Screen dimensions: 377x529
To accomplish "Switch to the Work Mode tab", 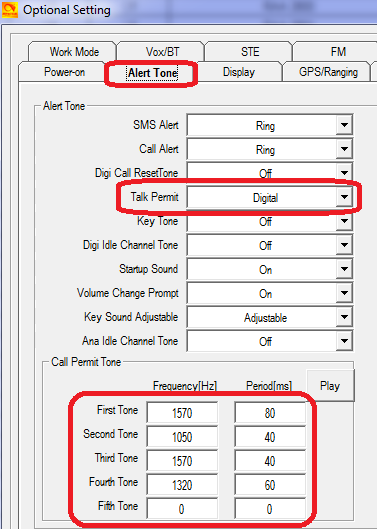I will [73, 52].
